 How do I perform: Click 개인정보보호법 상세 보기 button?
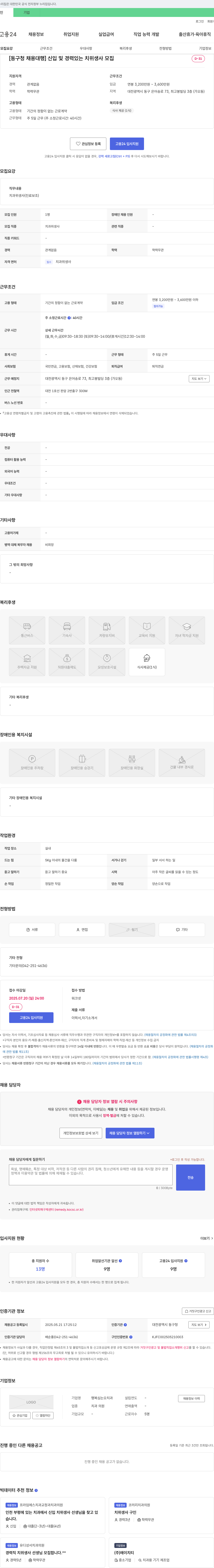[x=81, y=1133]
